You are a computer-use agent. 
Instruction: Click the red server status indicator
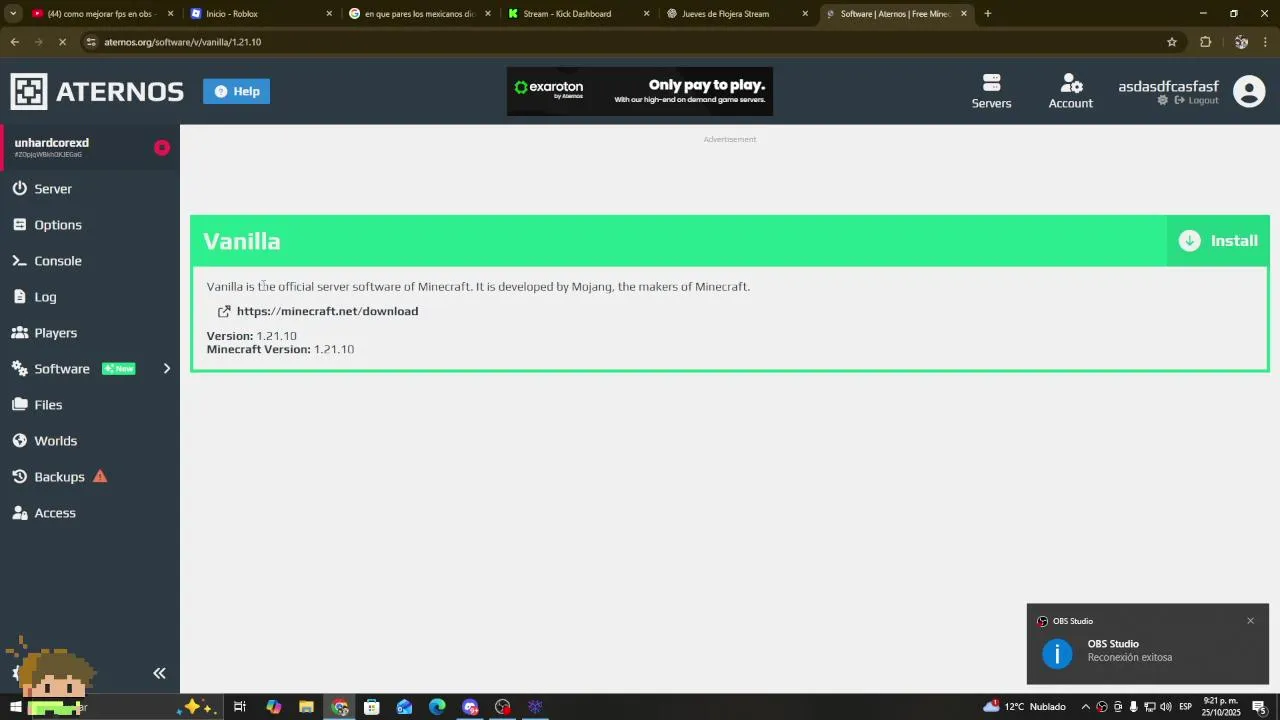[162, 148]
